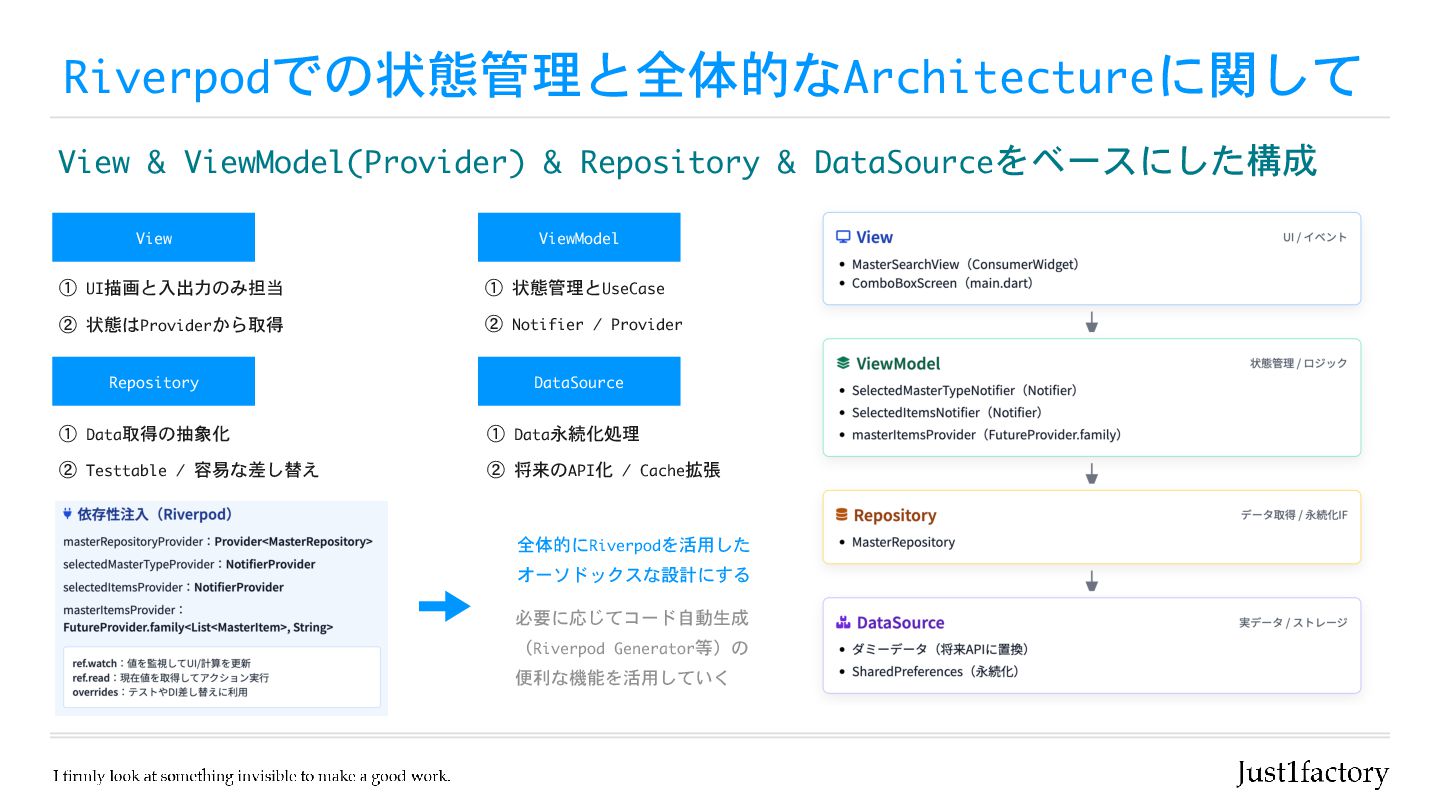
Task: Click the text UI描画と入出力のみ担当
Action: pyautogui.click(x=184, y=288)
